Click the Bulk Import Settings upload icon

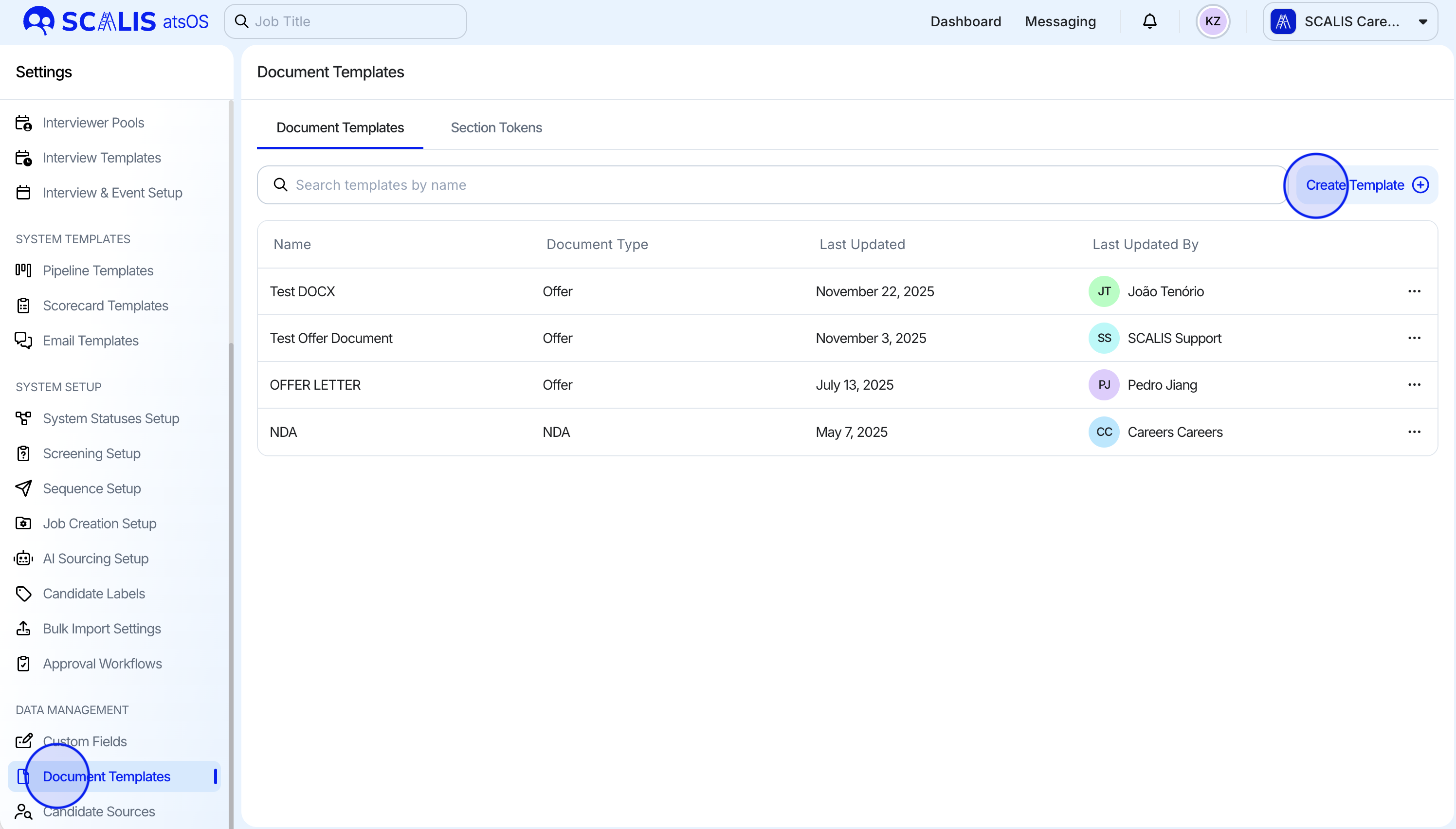[x=23, y=629]
